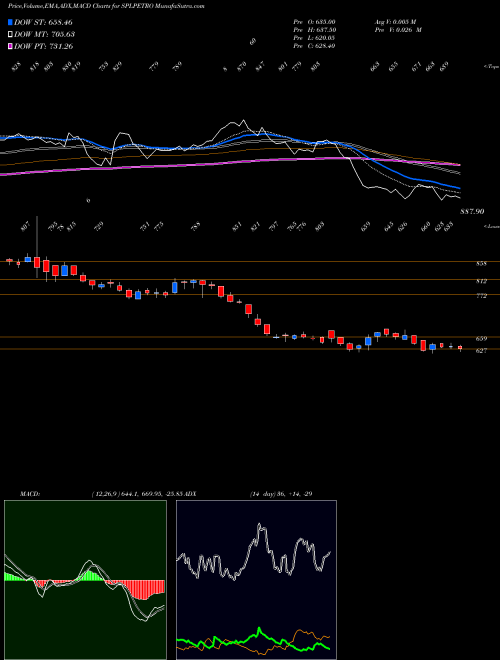
Task: Click the 659 price level label
Action: pos(481,338)
